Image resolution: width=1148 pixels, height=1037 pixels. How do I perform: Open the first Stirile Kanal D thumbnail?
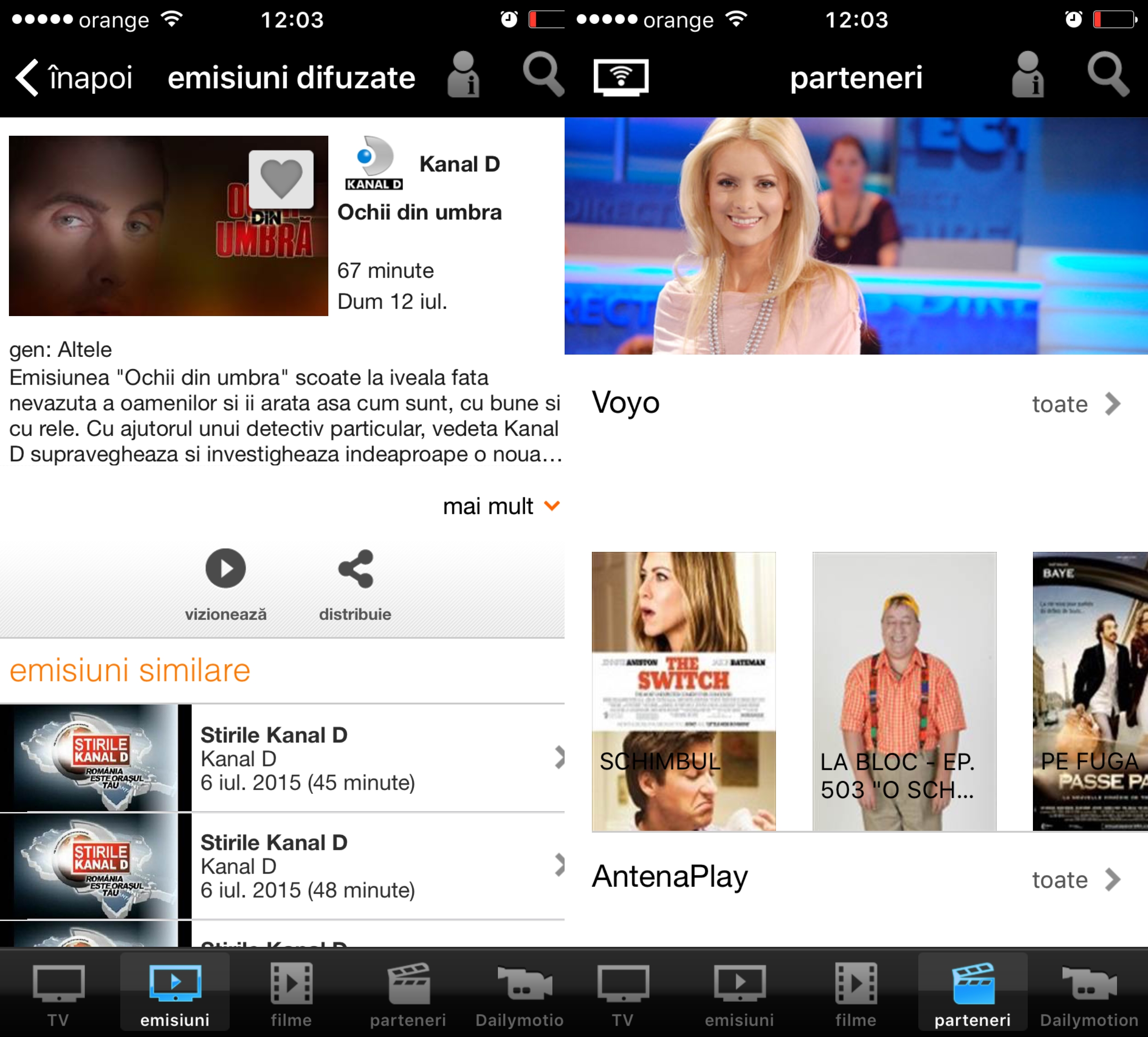pyautogui.click(x=96, y=758)
